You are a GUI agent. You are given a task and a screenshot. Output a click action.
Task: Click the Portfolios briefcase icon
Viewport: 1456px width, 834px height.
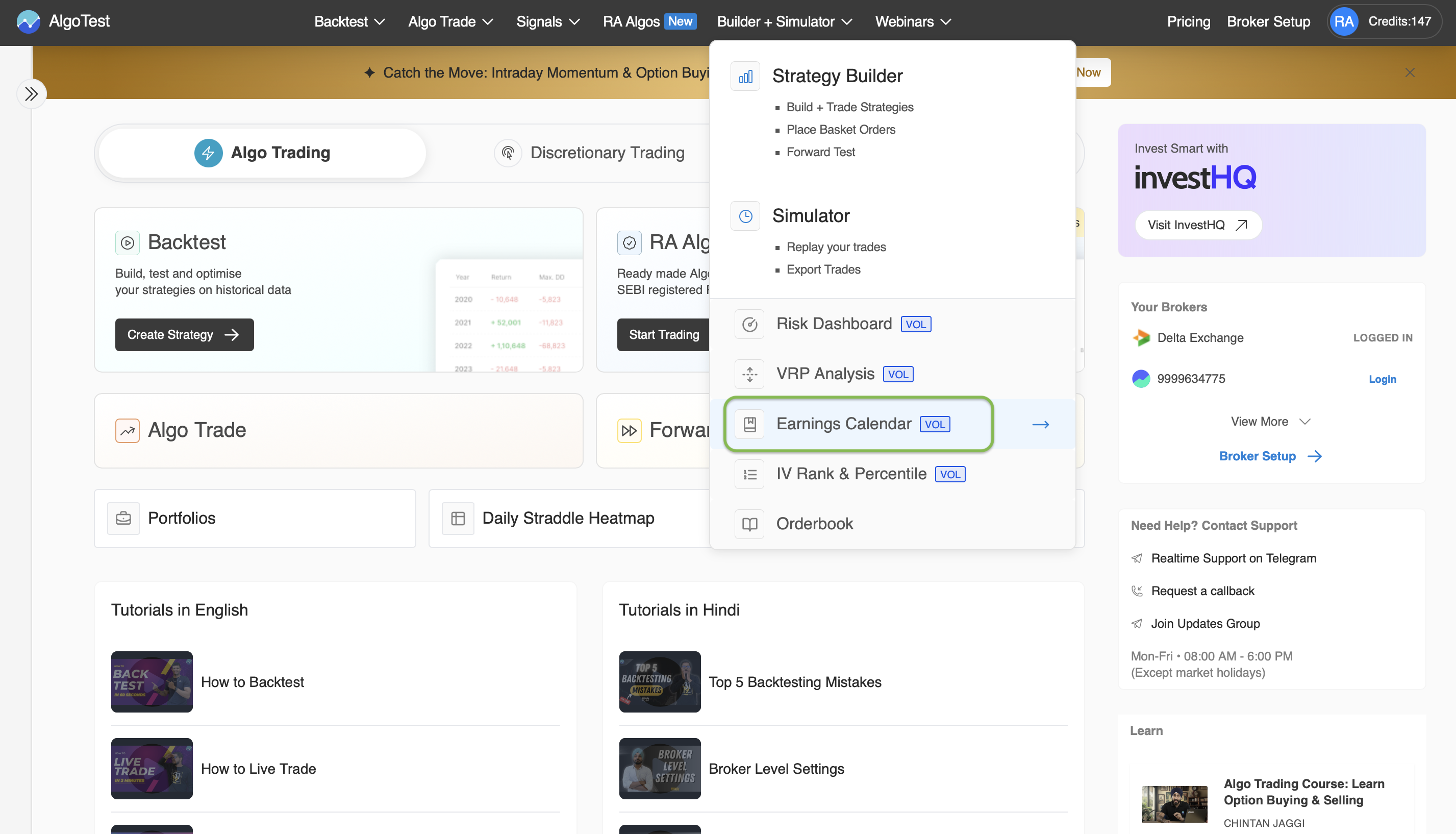[123, 519]
